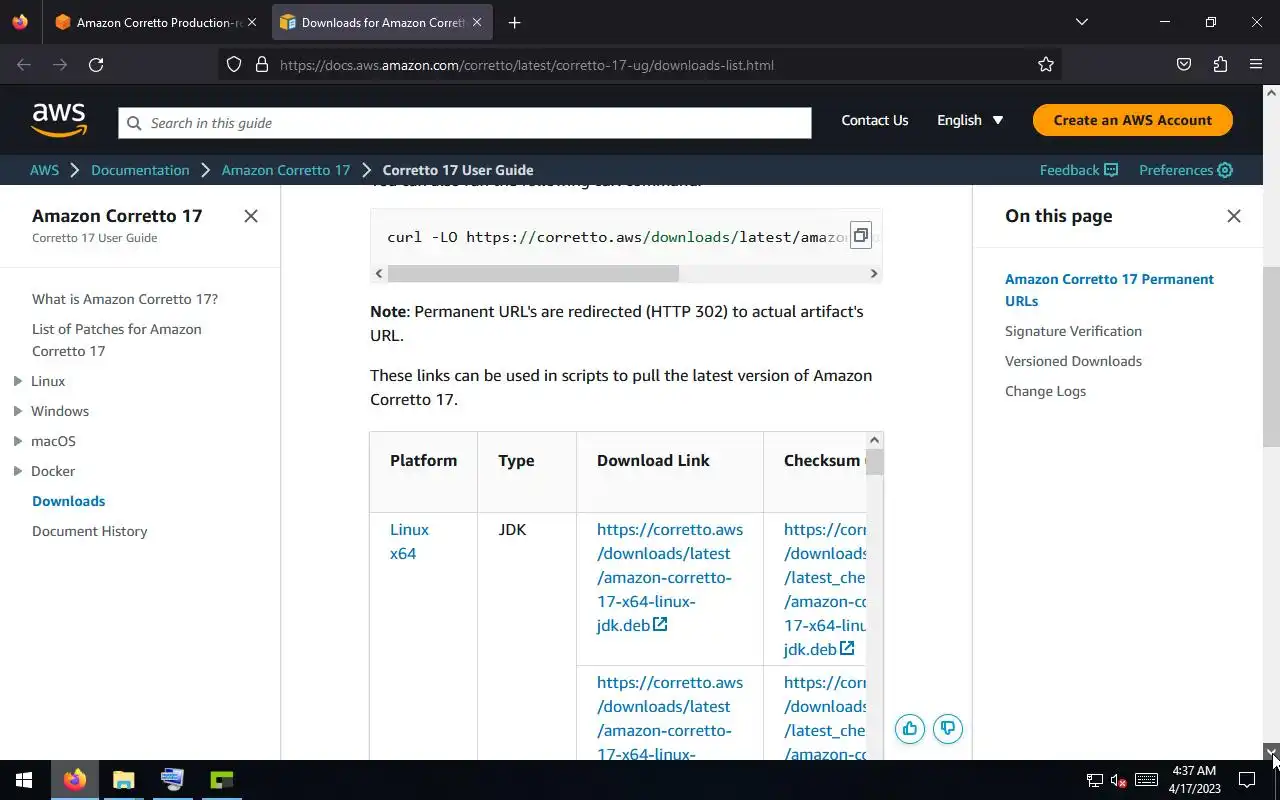Open the jdk.deb checksum link
Viewport: 1280px width, 800px height.
[x=825, y=589]
